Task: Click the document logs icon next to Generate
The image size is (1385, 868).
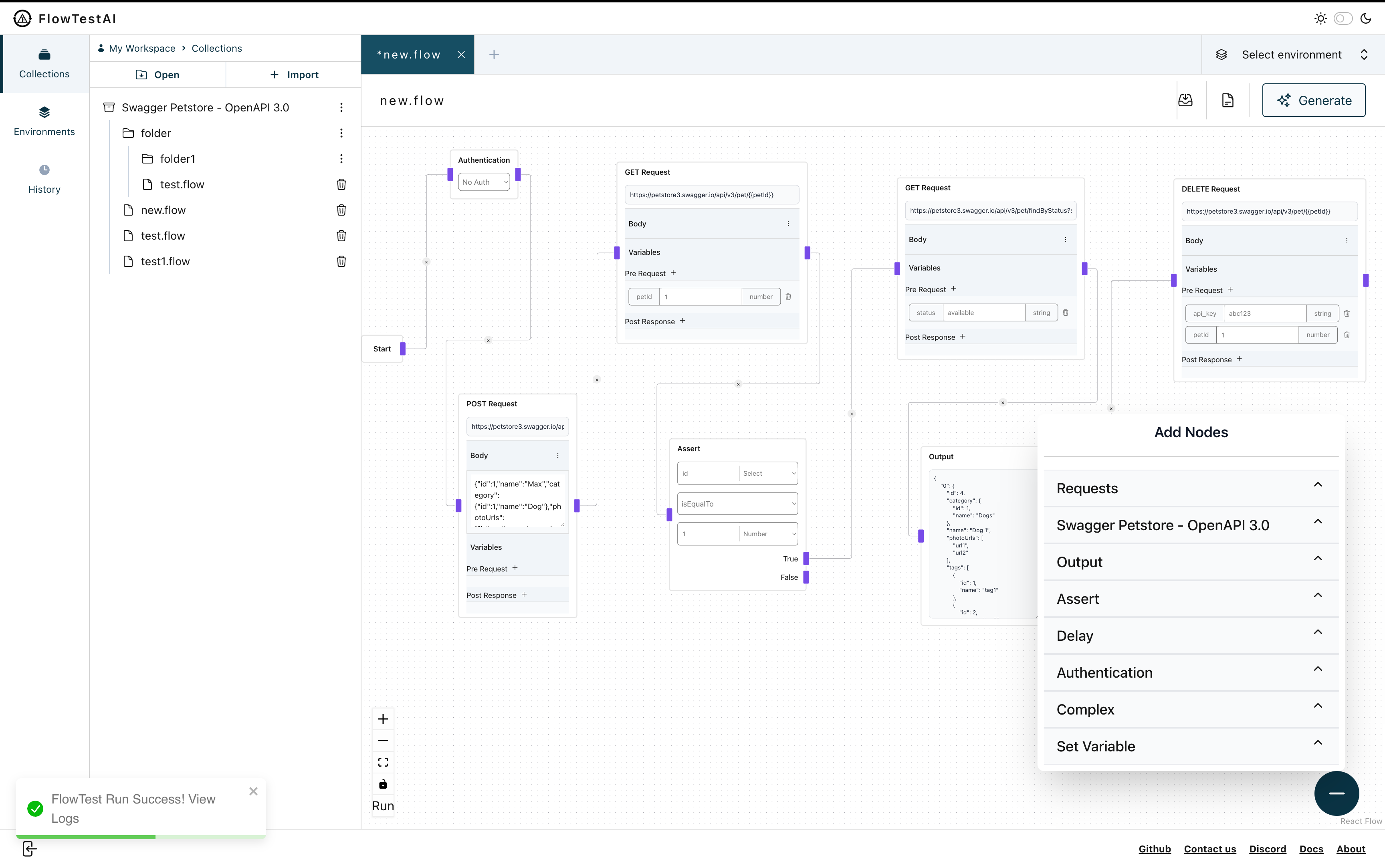Action: click(x=1228, y=101)
